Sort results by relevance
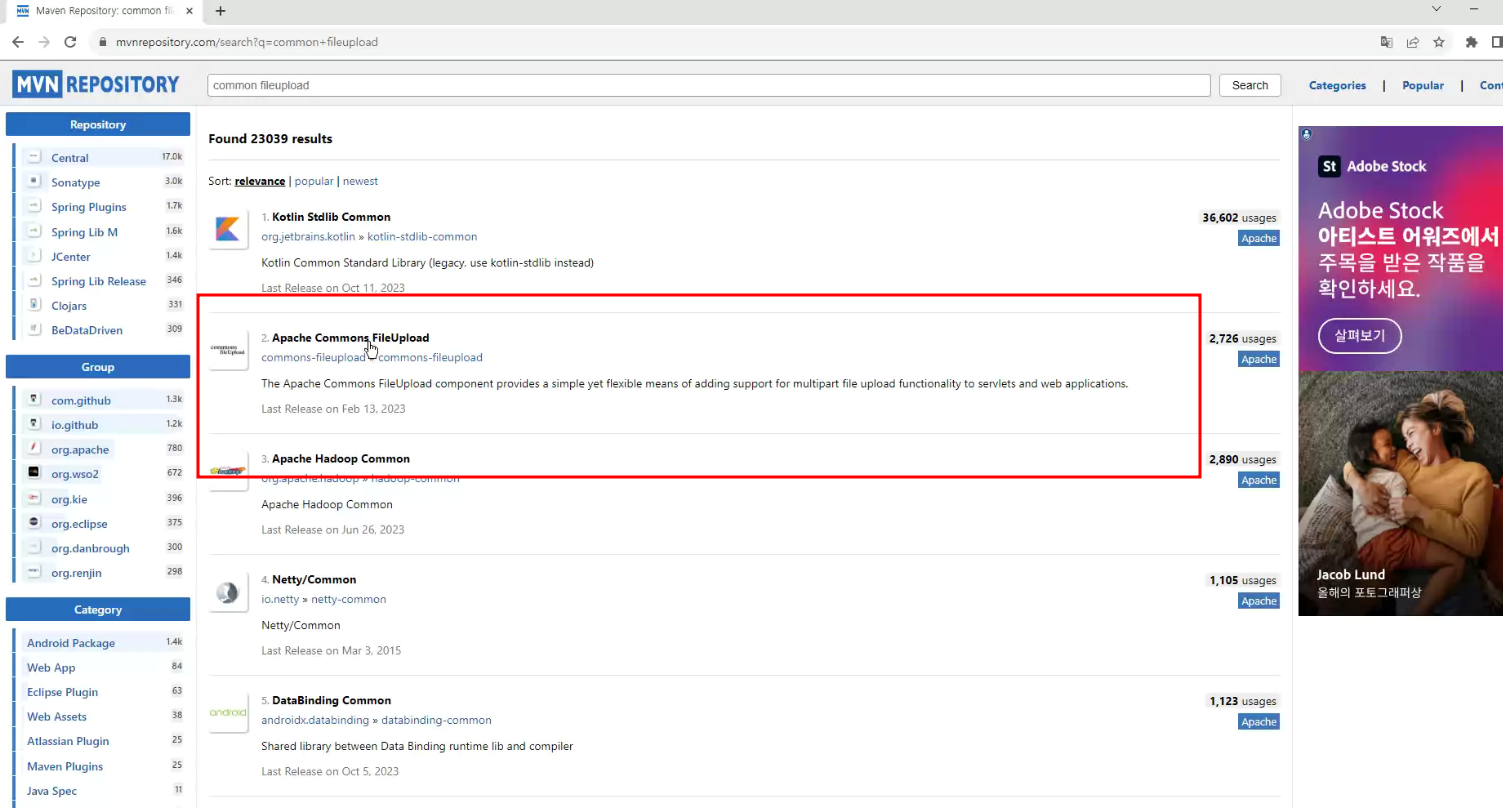 click(x=260, y=181)
